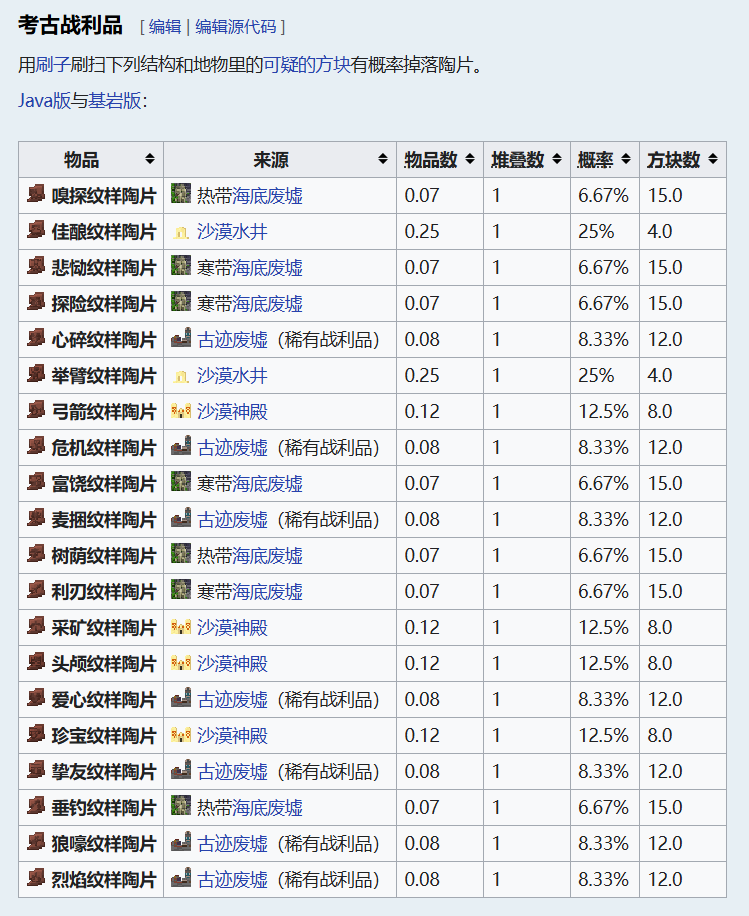
Task: Click 8.33% probability in 麦捆纹样陶片 row
Action: click(604, 519)
